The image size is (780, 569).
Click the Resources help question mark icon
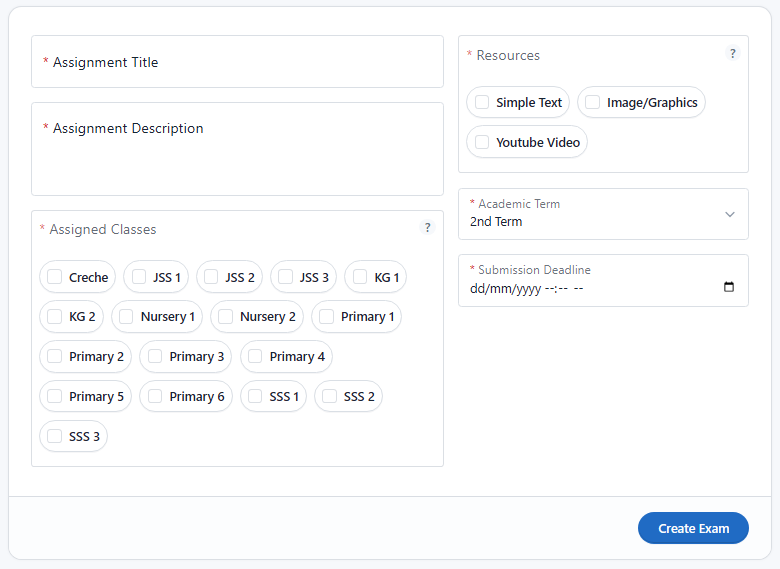tap(732, 54)
